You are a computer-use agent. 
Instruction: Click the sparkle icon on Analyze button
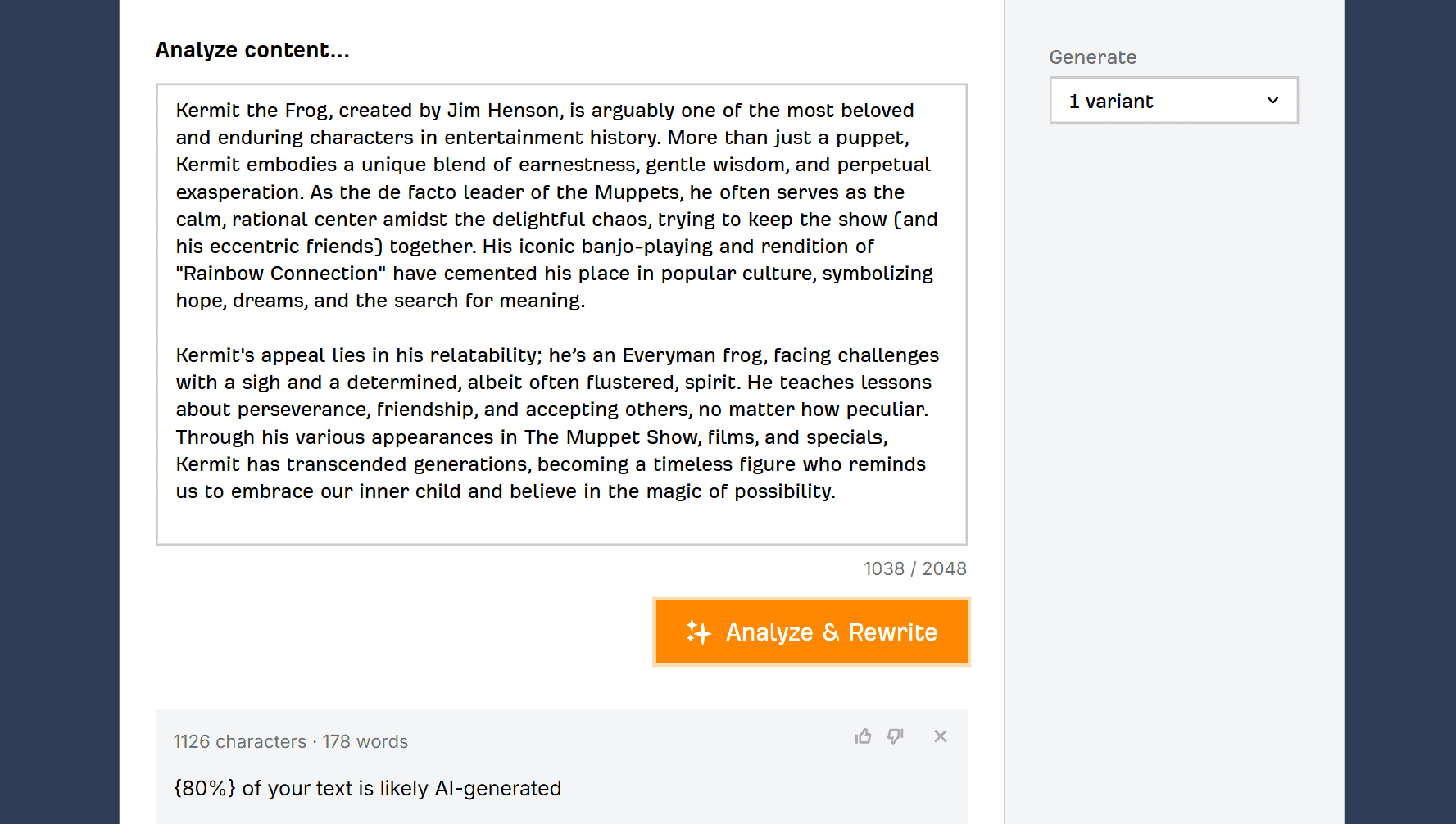tap(698, 632)
